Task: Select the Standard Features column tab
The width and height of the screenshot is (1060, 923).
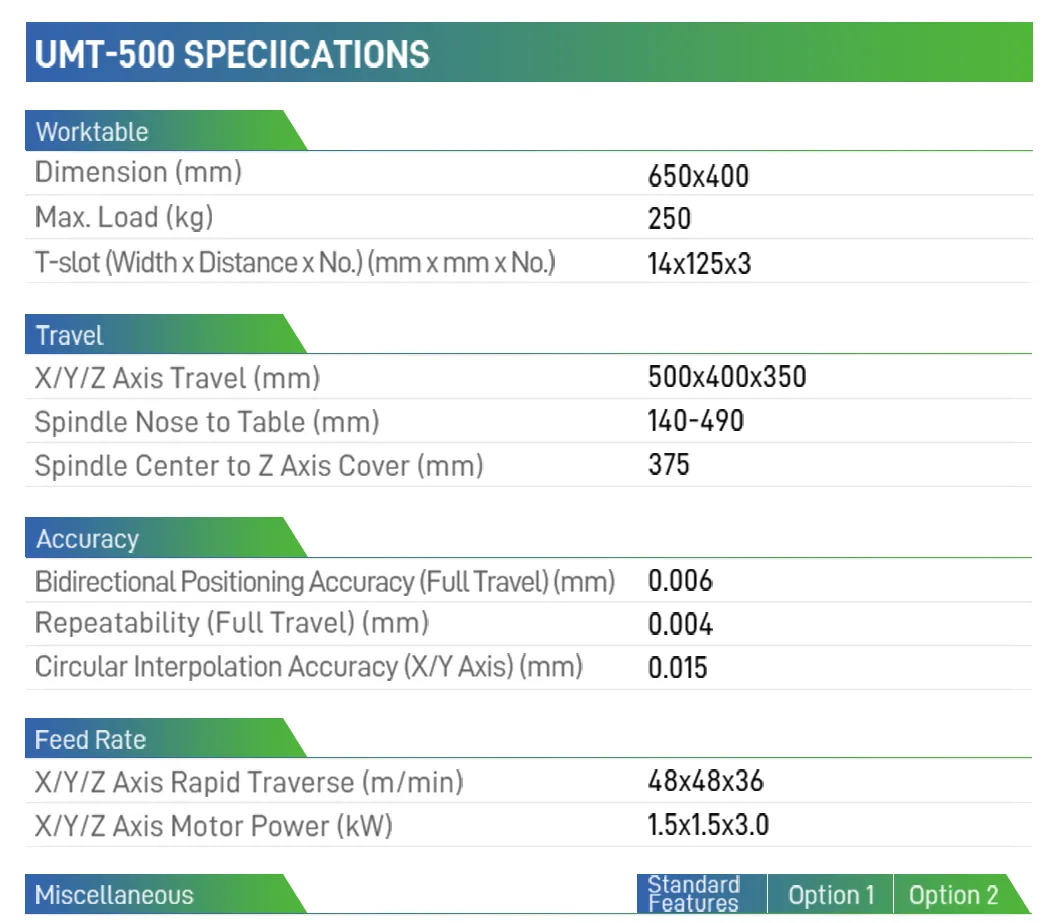Action: [694, 894]
